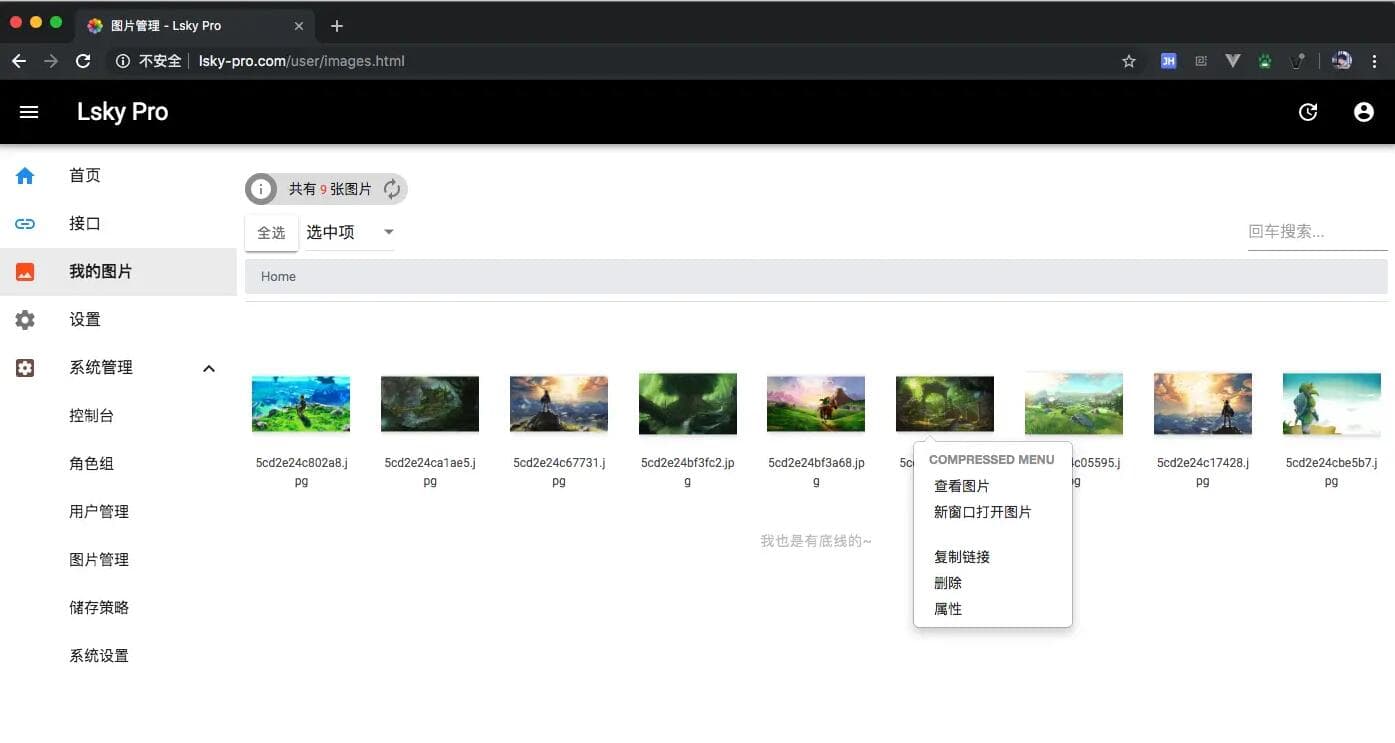
Task: Click the 全选 button
Action: point(271,233)
